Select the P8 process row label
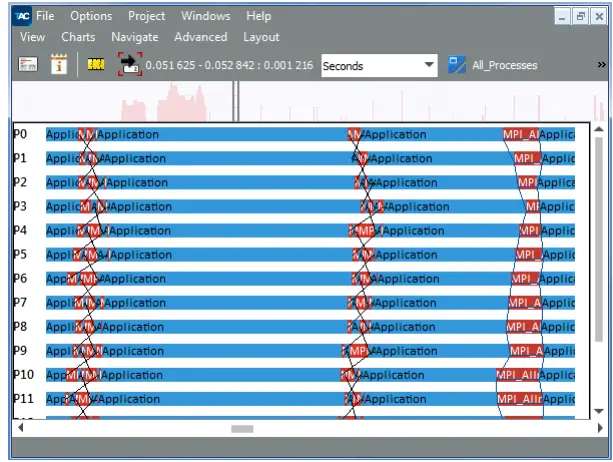 pos(20,327)
